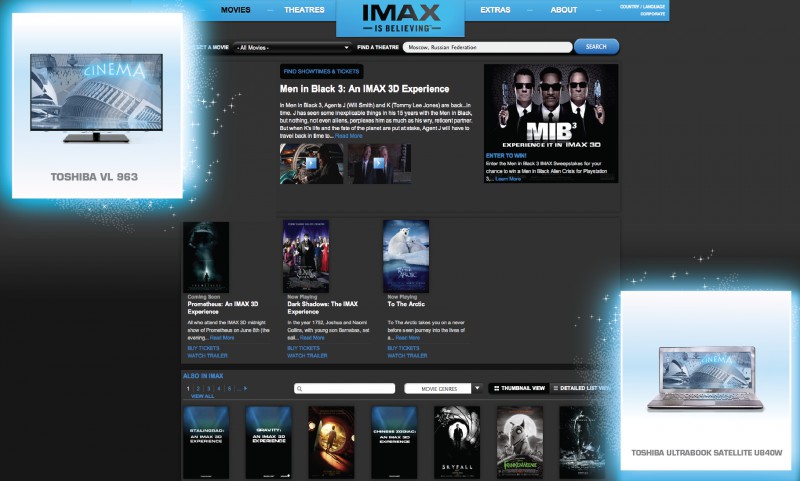Viewport: 800px width, 481px height.
Task: Click VIEW ALL under Also in IMAX
Action: 203,396
